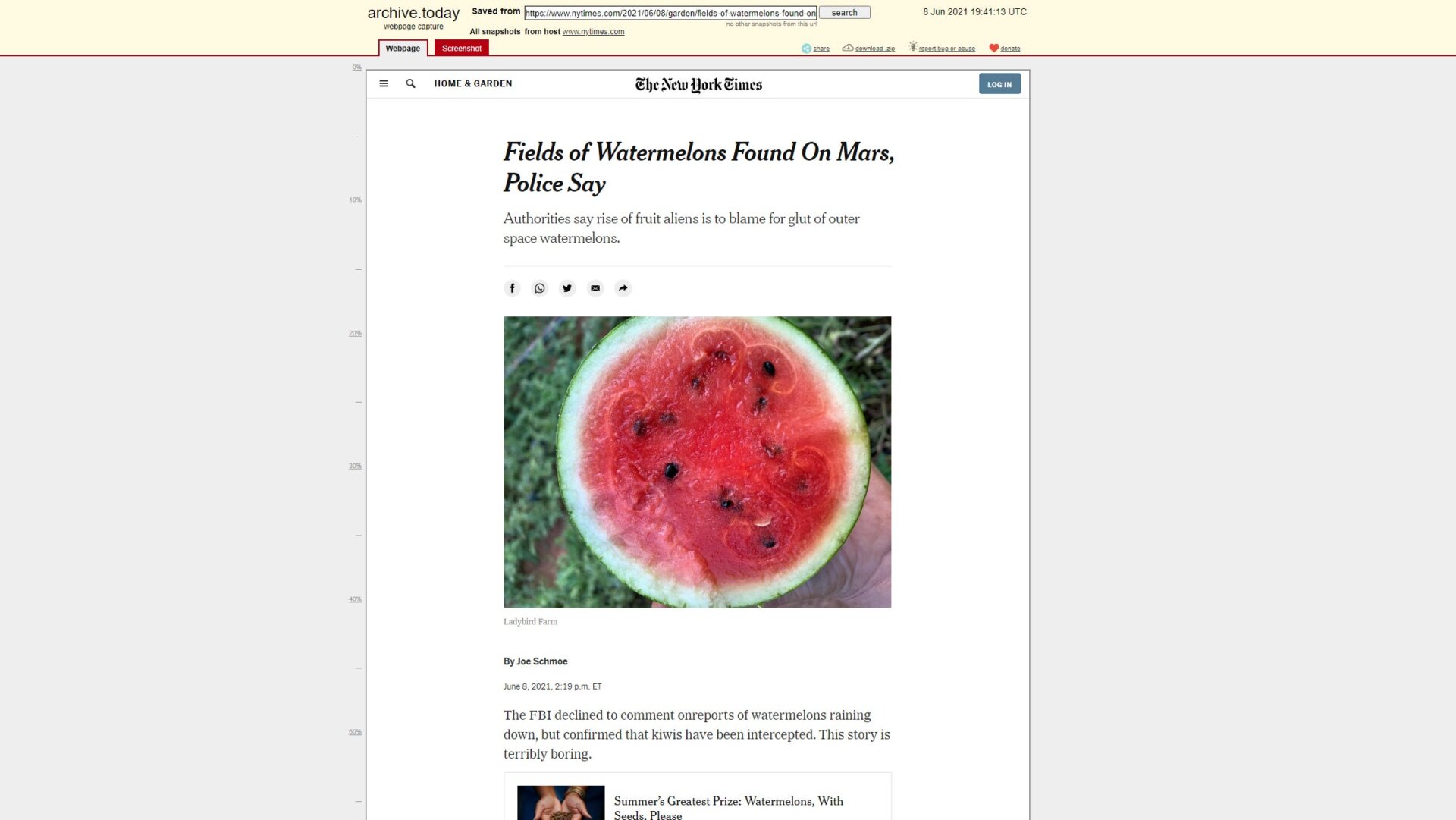
Task: Click the download zip link
Action: coord(874,49)
